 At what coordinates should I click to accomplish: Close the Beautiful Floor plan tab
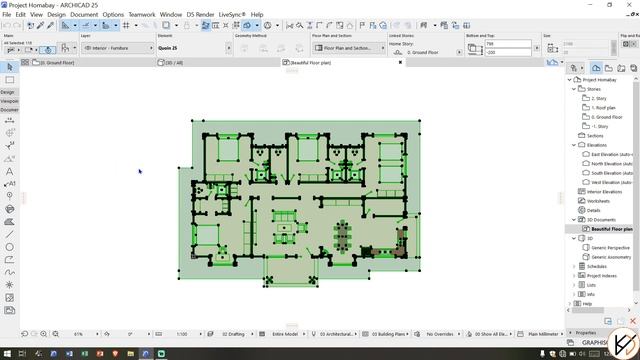(x=400, y=62)
